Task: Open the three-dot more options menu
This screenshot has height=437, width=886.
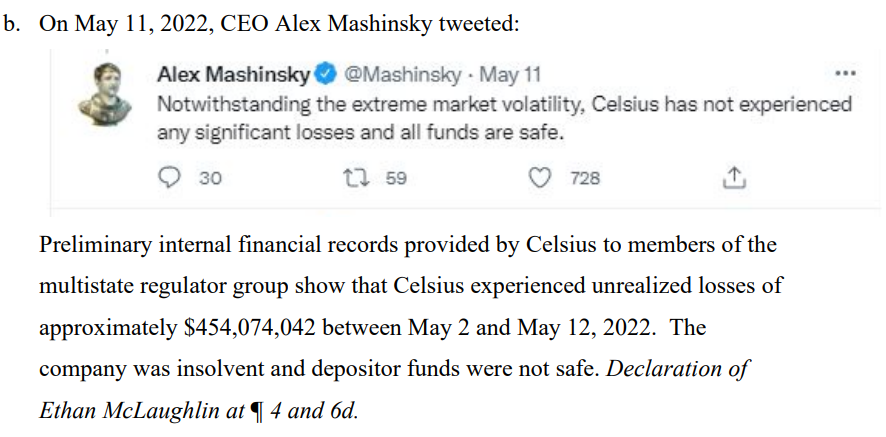Action: (845, 74)
